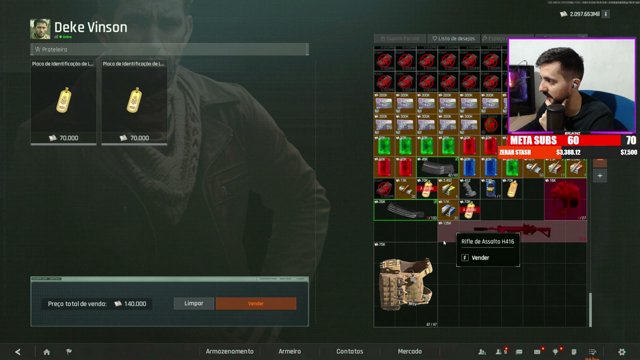Select the red H416 assault rifle
This screenshot has height=360, width=640.
pos(512,232)
